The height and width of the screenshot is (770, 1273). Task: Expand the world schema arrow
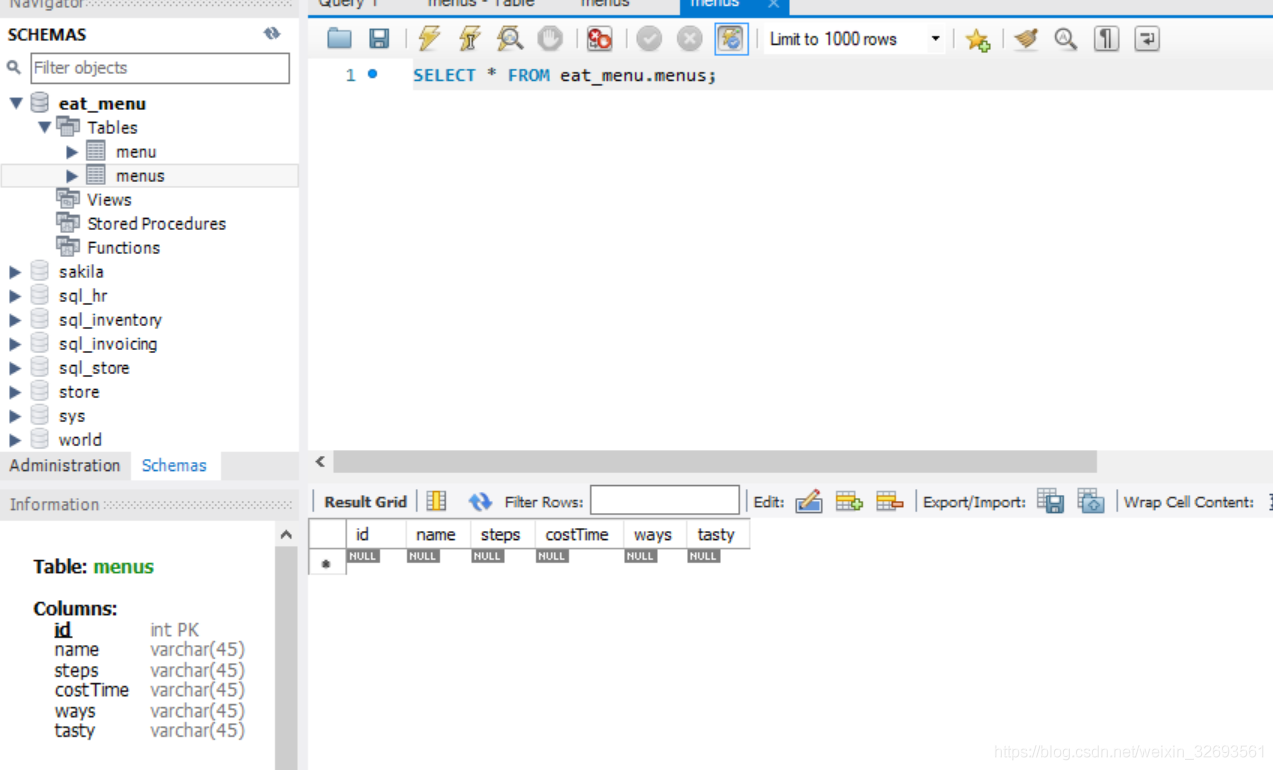click(x=15, y=440)
